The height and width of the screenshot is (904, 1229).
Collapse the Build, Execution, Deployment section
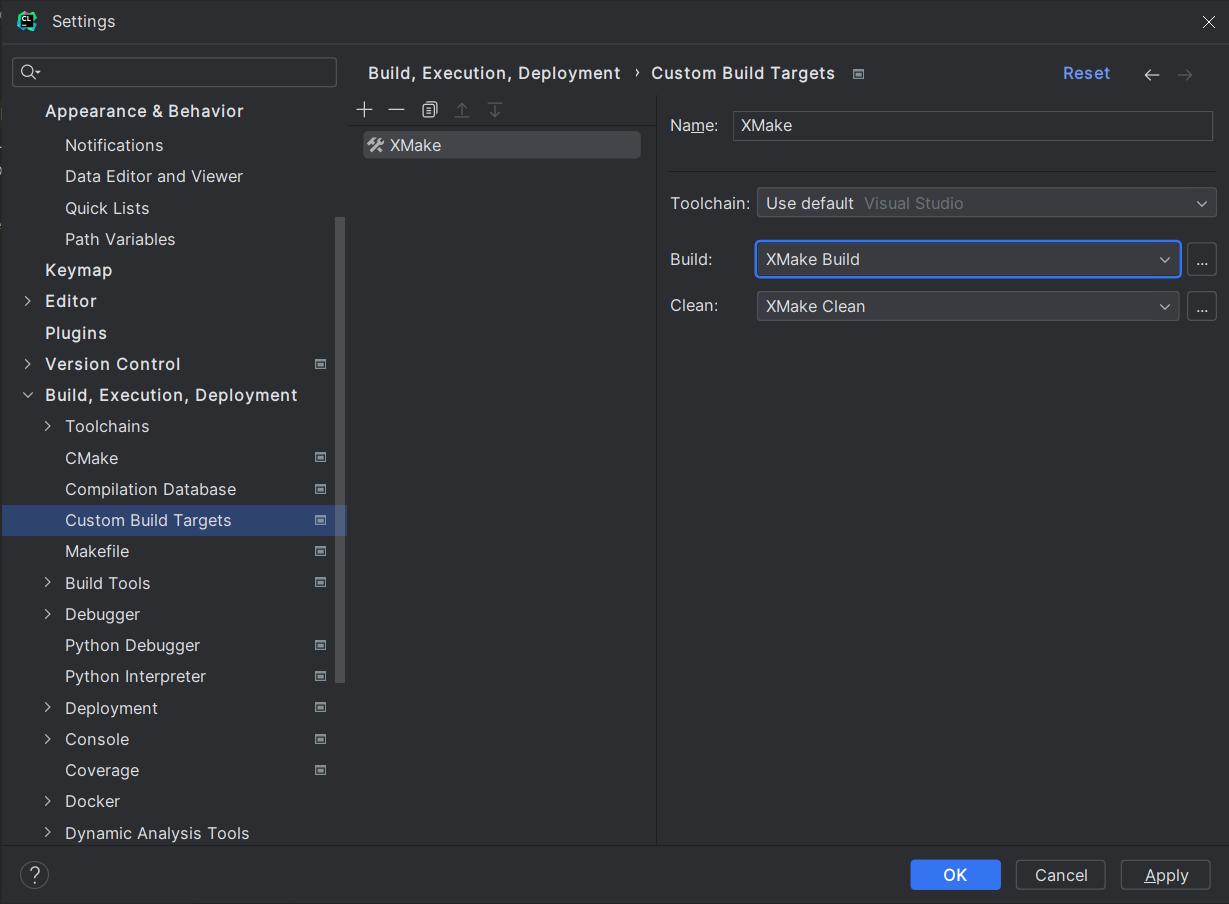click(x=28, y=395)
